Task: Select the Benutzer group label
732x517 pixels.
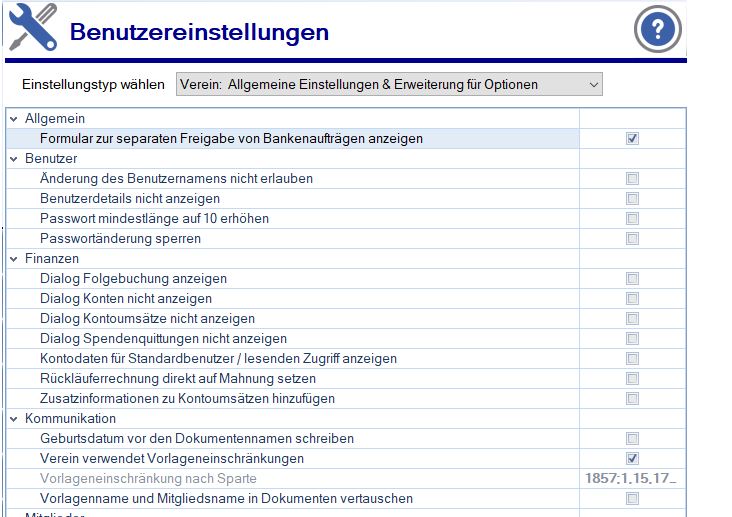Action: [x=51, y=159]
